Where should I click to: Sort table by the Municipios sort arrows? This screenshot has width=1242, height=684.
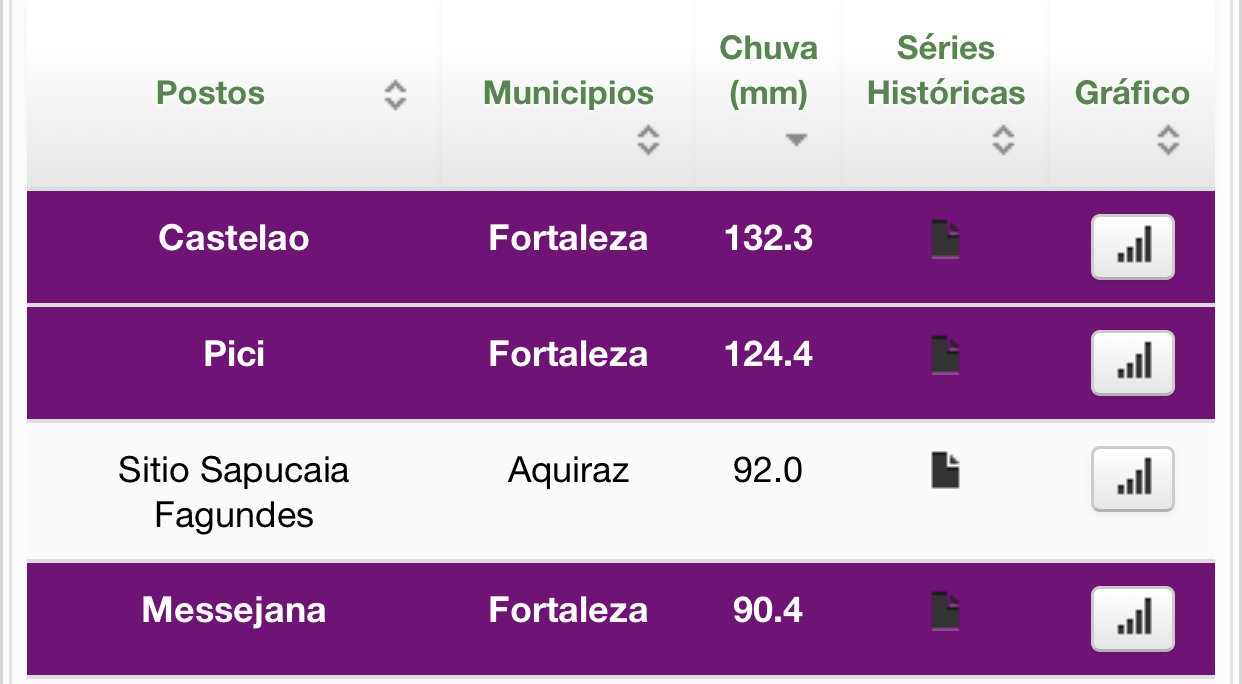point(648,140)
